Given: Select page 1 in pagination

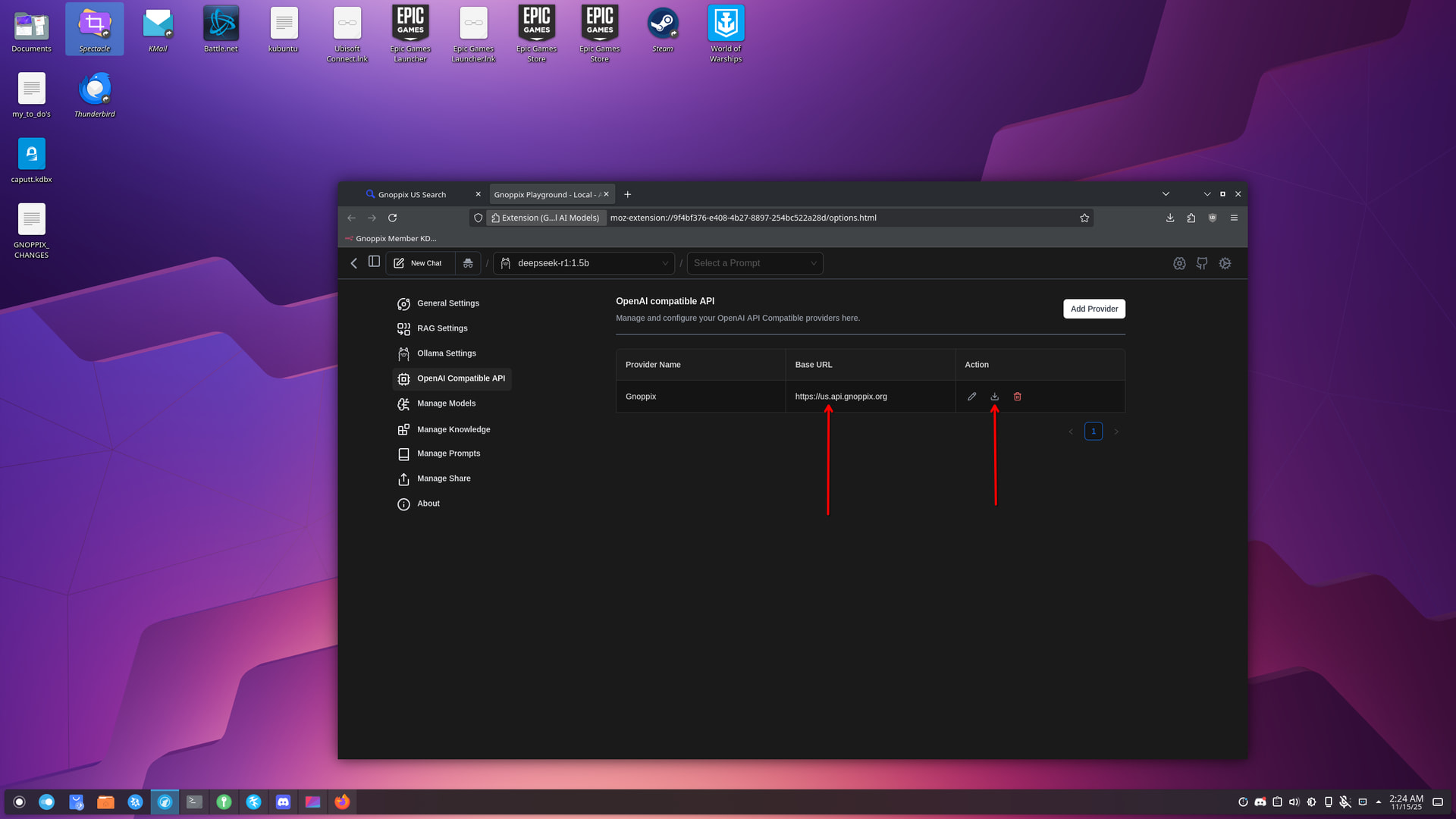Looking at the screenshot, I should (x=1093, y=431).
